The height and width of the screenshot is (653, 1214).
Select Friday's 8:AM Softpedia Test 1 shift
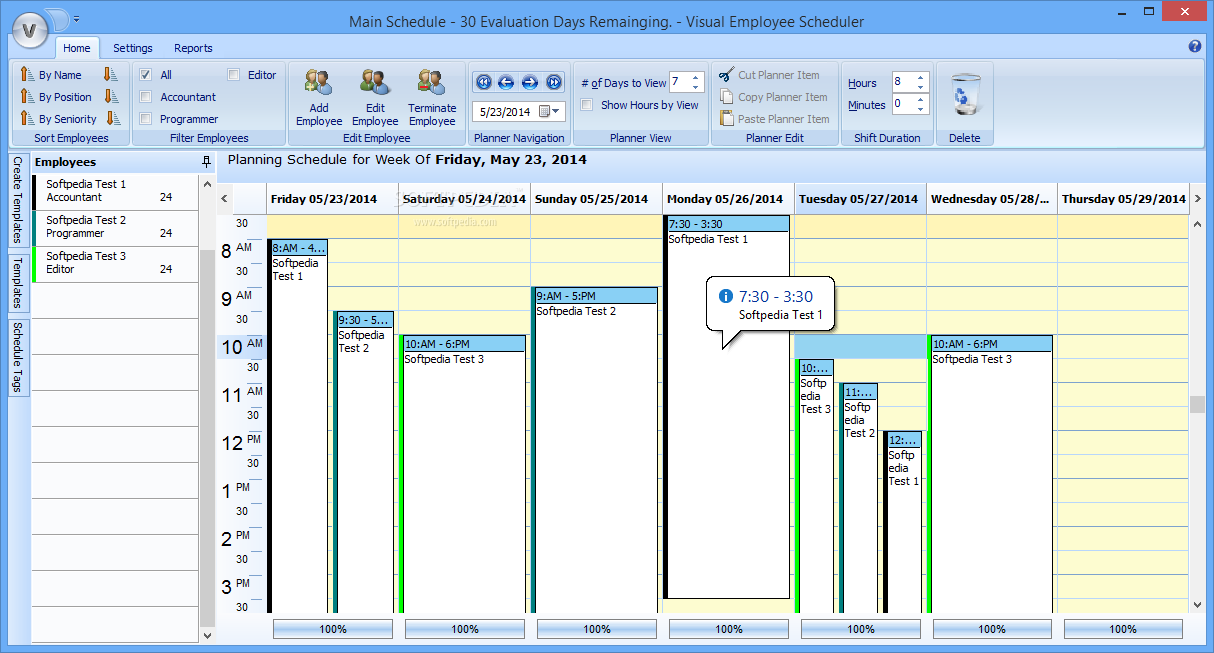298,426
